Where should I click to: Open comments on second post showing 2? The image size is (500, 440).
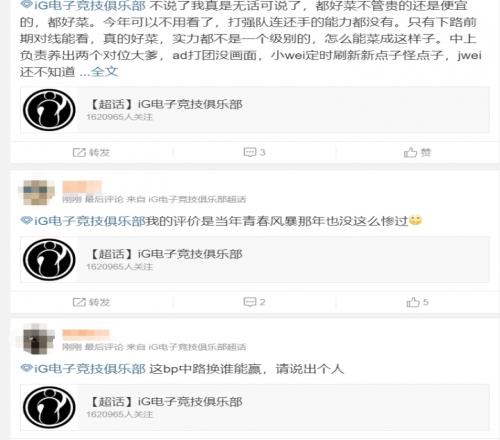[254, 302]
